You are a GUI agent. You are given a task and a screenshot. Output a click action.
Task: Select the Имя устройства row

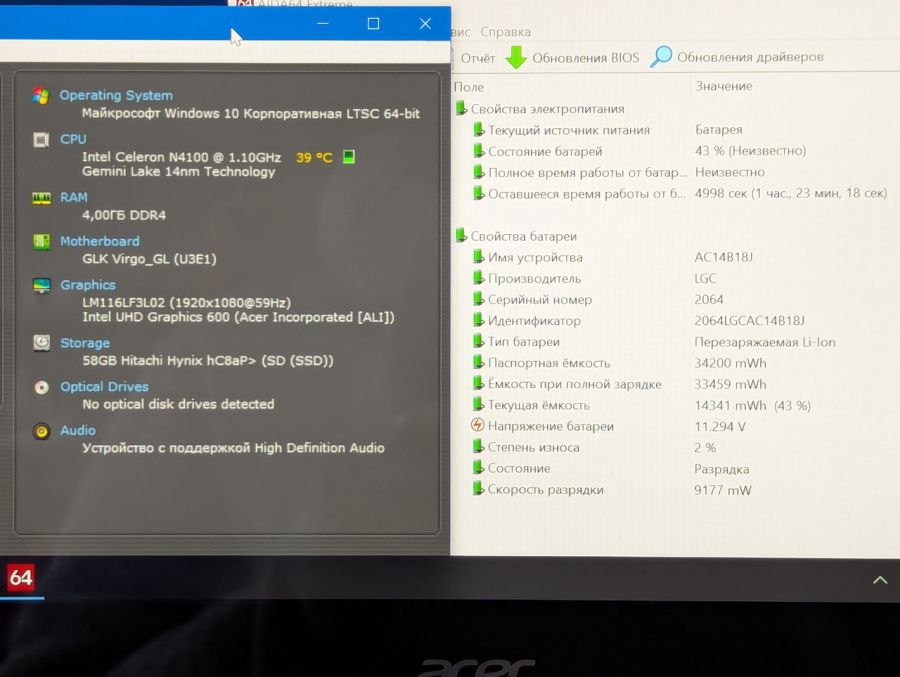pos(612,257)
